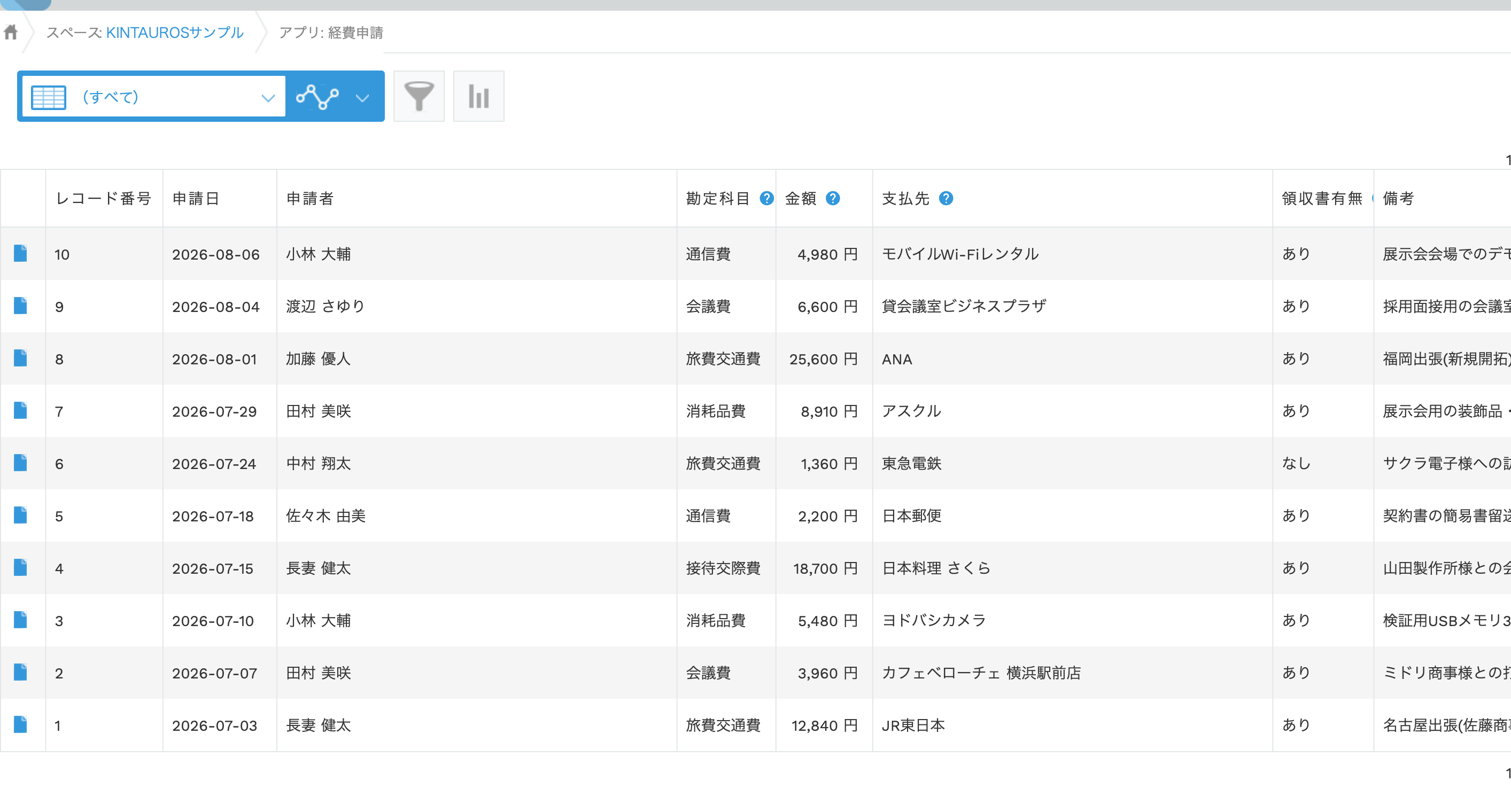Screen dimensions: 1511x812
Task: Select payee ヨドバシカメラ
Action: click(x=934, y=620)
